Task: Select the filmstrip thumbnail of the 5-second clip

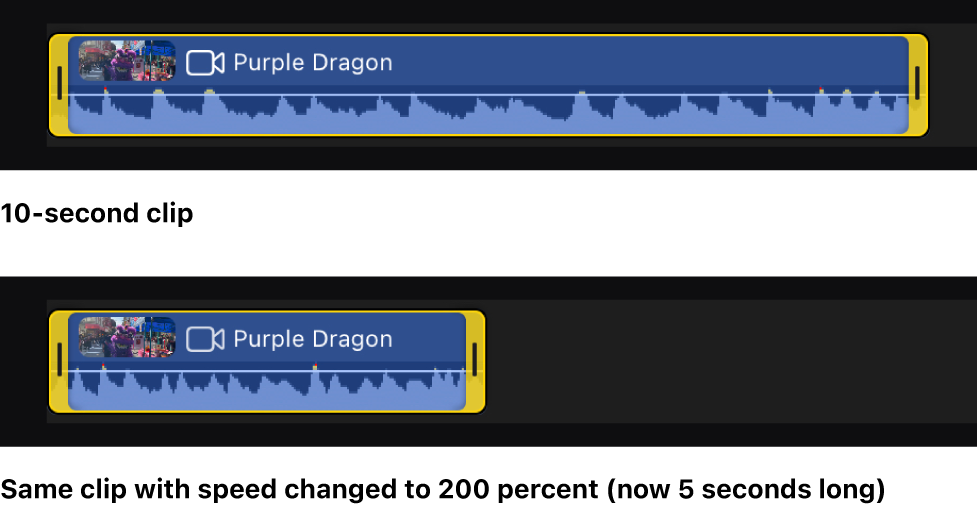Action: (127, 337)
